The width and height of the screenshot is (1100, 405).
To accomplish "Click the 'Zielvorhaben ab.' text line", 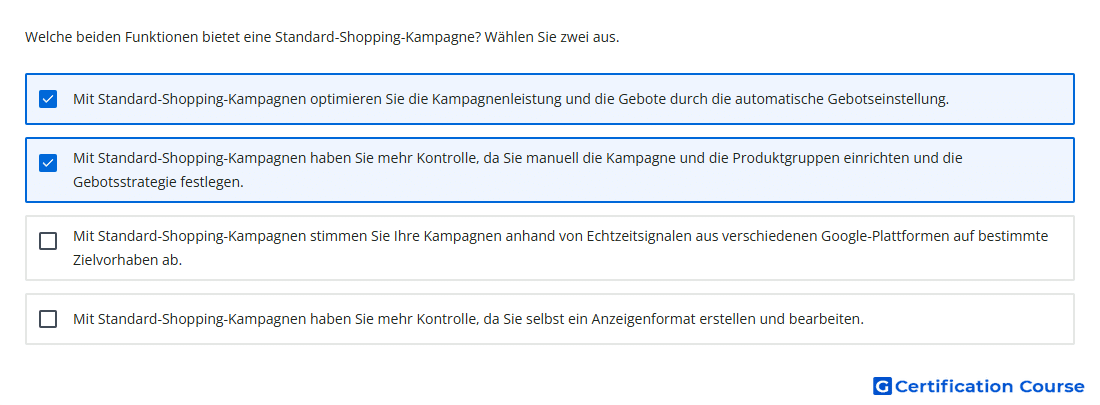I will click(x=127, y=260).
